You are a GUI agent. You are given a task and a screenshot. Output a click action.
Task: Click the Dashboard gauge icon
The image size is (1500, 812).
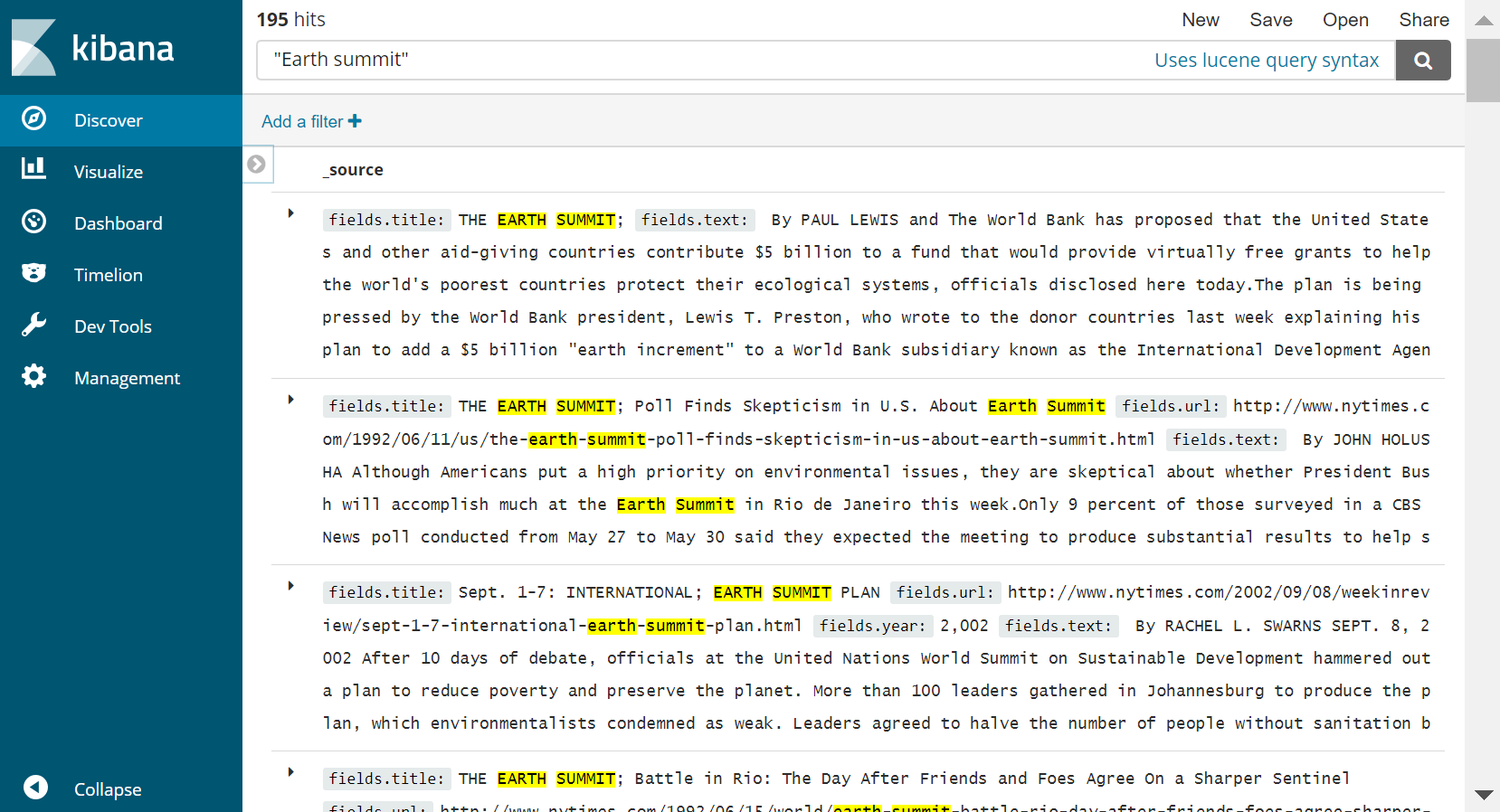point(34,222)
